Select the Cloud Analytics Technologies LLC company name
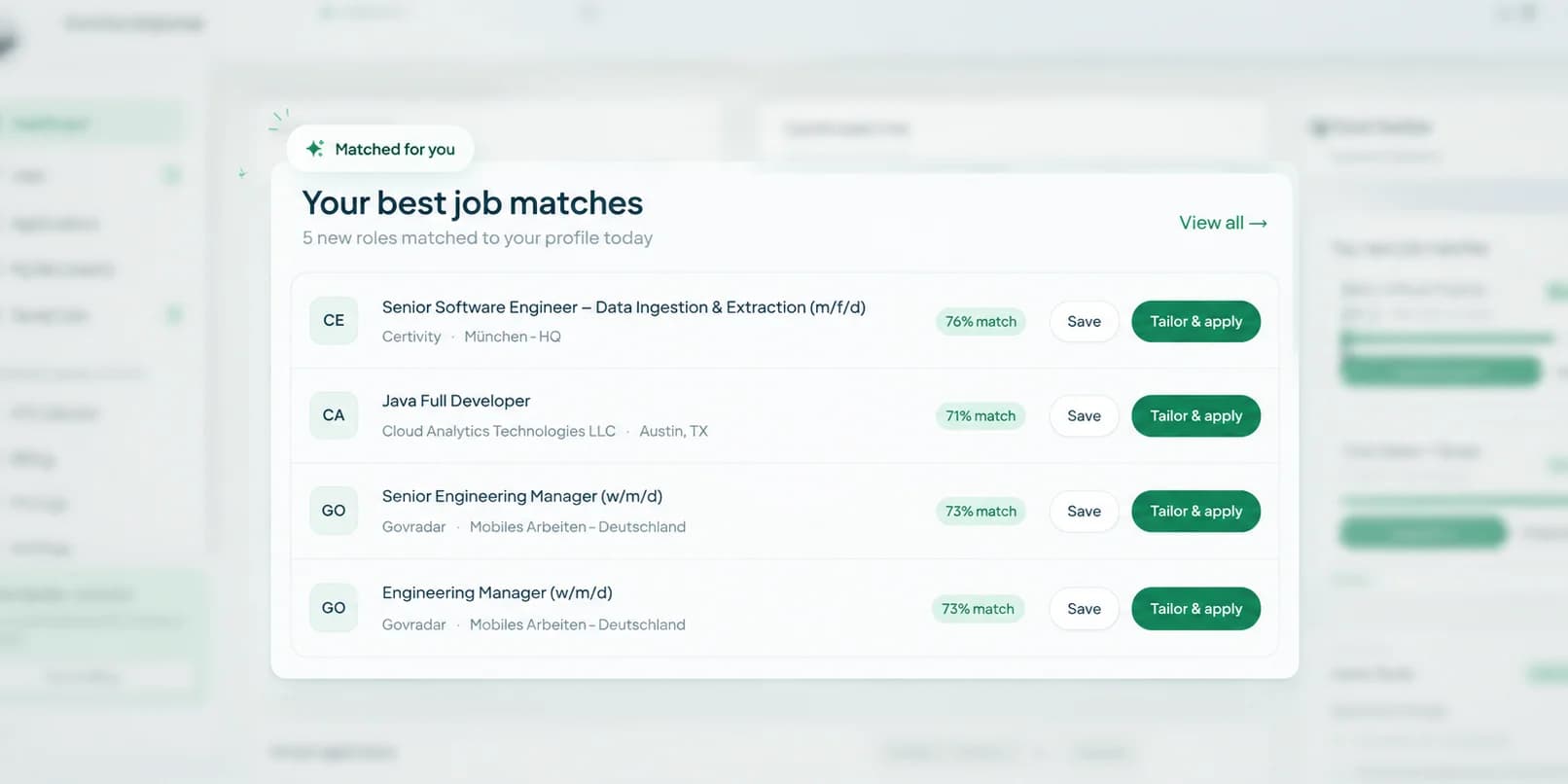 [499, 431]
